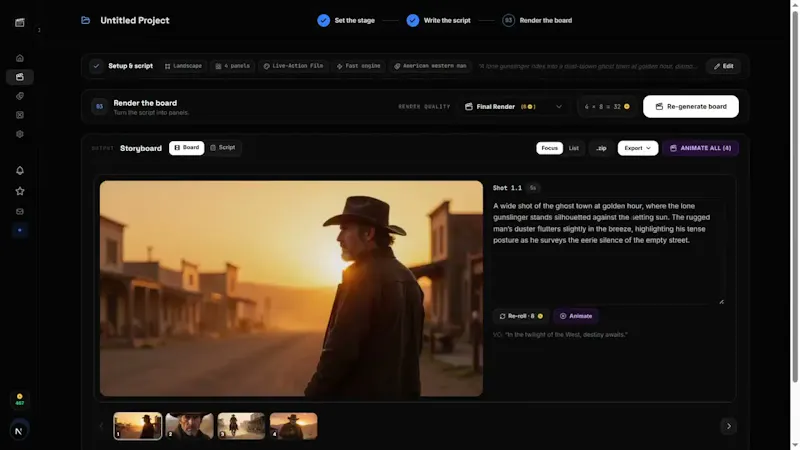
Task: Select the List view toggle
Action: (x=574, y=148)
